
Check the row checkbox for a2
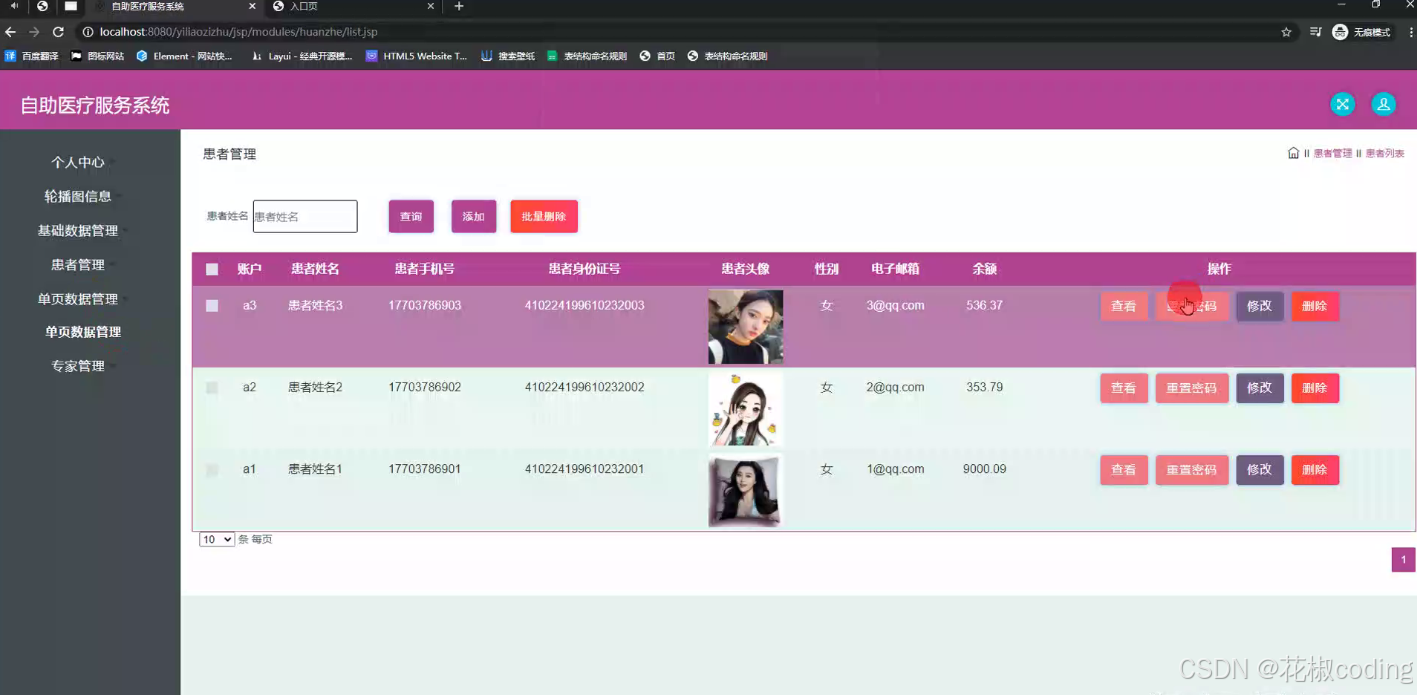click(212, 387)
